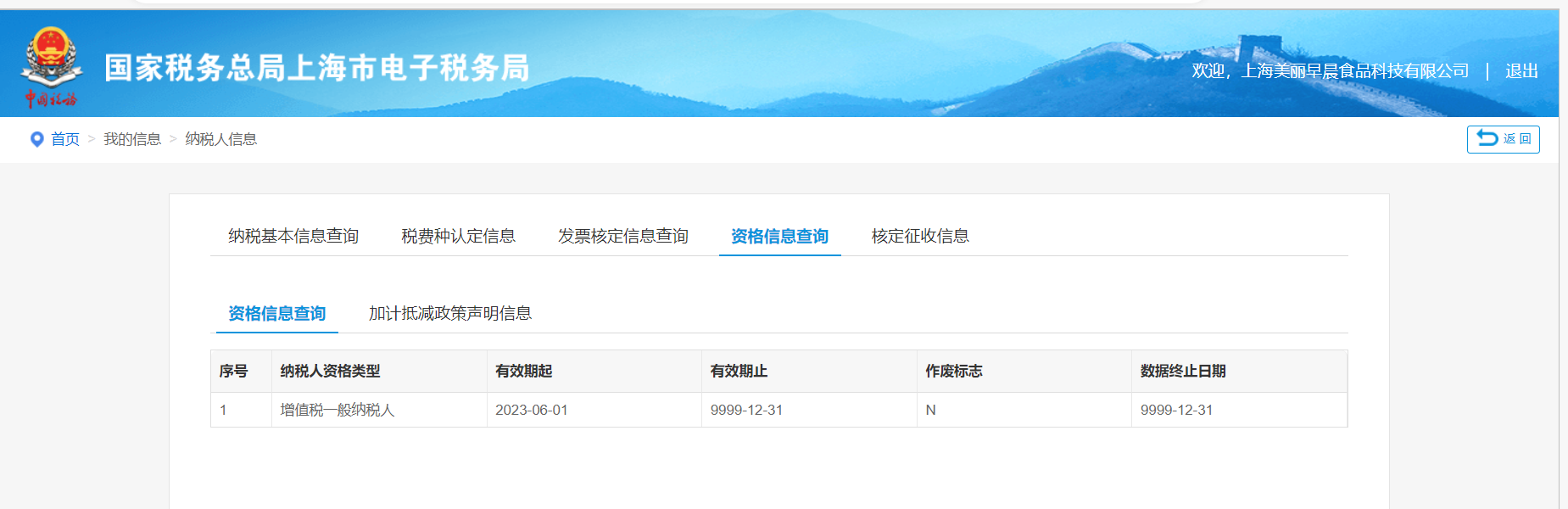Select the 发票核定信息查询 tab
Image resolution: width=1568 pixels, height=509 pixels.
(x=622, y=236)
